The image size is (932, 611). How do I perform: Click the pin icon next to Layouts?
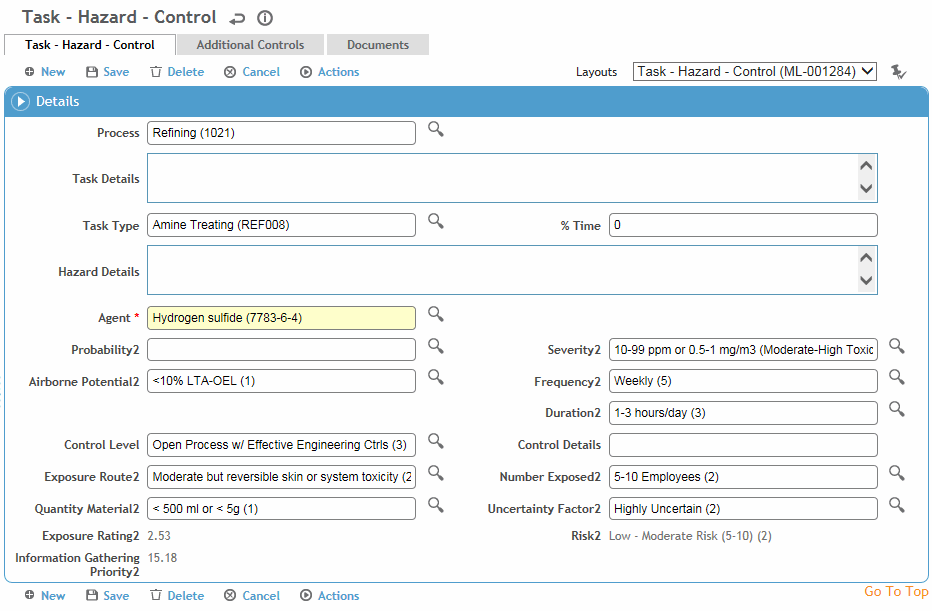(x=898, y=72)
